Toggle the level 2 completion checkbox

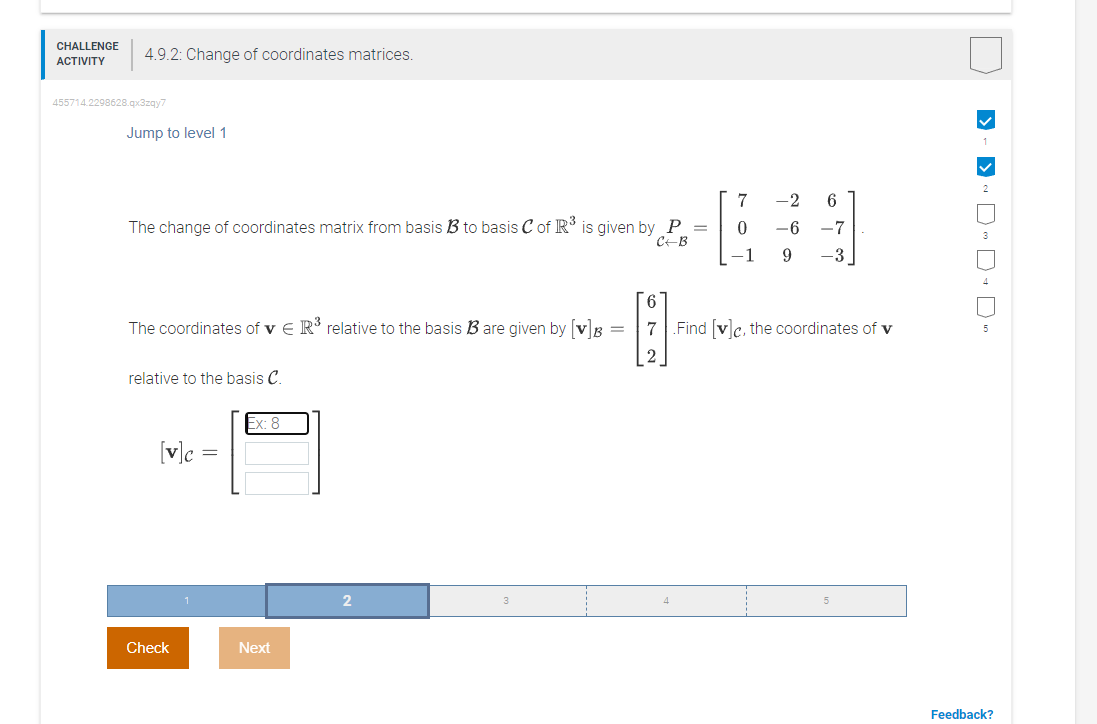[985, 166]
